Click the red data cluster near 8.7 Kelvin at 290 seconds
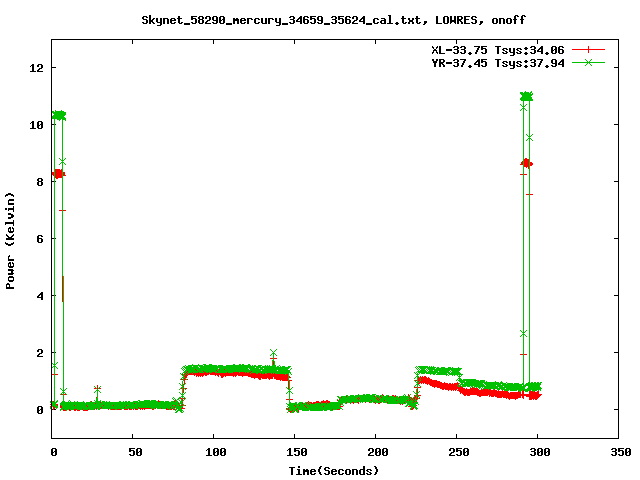 tap(527, 164)
